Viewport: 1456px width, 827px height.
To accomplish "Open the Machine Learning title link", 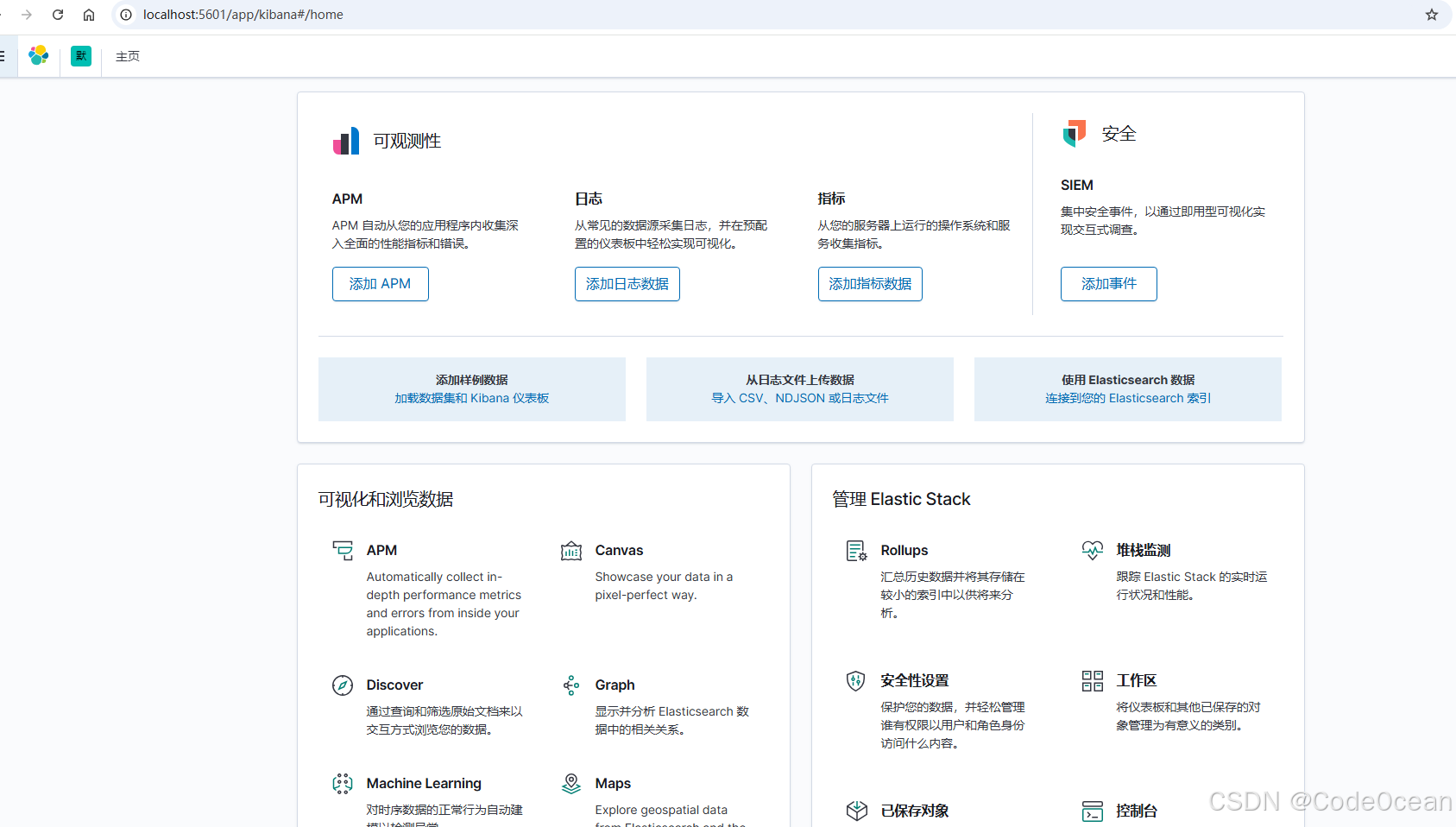I will (424, 784).
